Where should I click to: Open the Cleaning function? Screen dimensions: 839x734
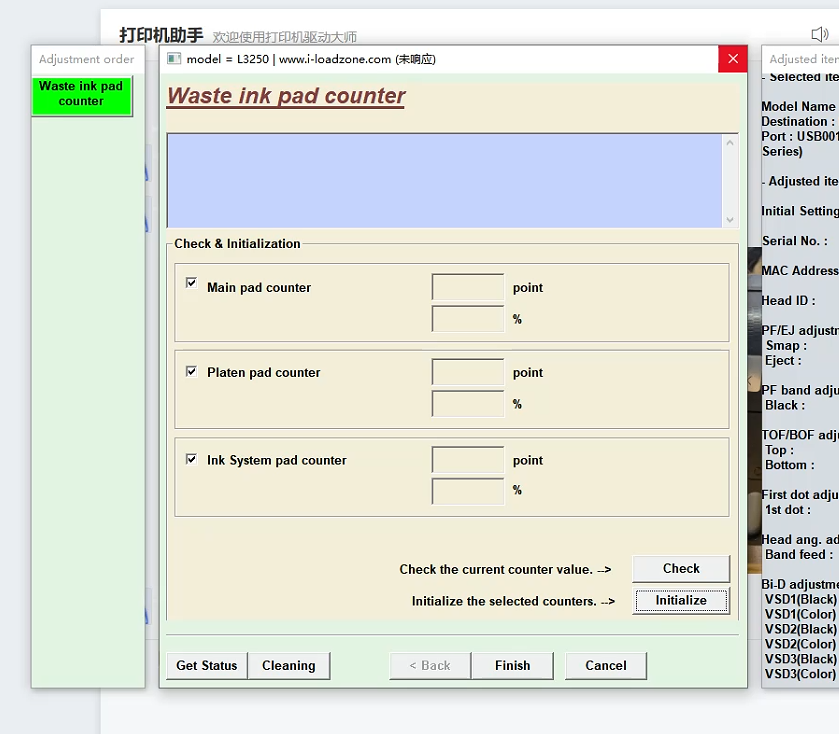[x=288, y=666]
